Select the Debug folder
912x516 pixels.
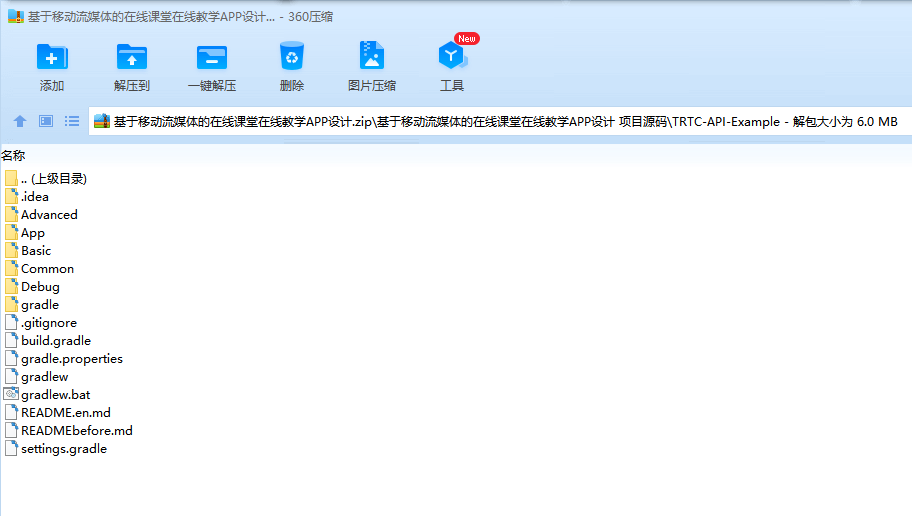(40, 287)
